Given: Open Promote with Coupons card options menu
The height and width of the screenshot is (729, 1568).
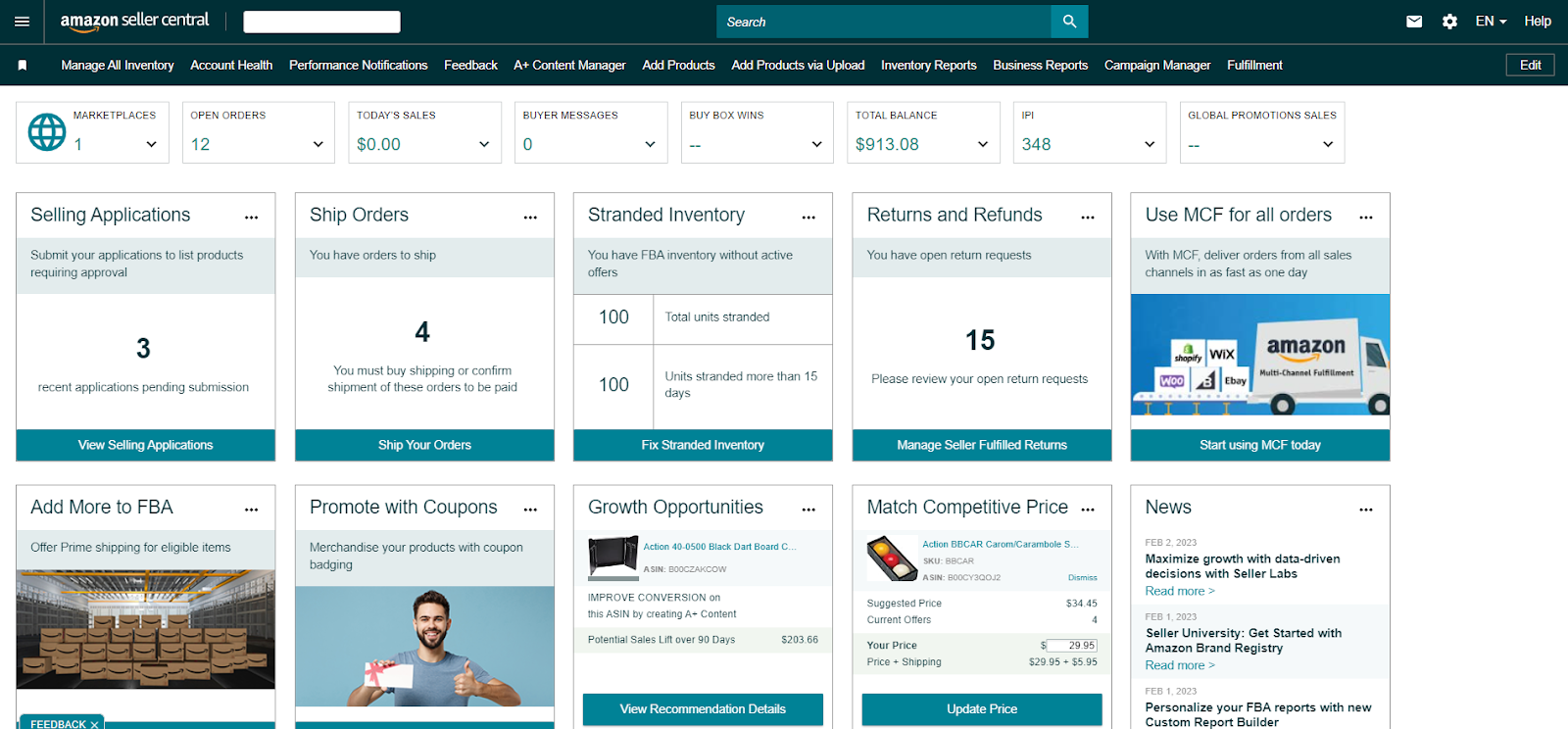Looking at the screenshot, I should click(x=530, y=510).
